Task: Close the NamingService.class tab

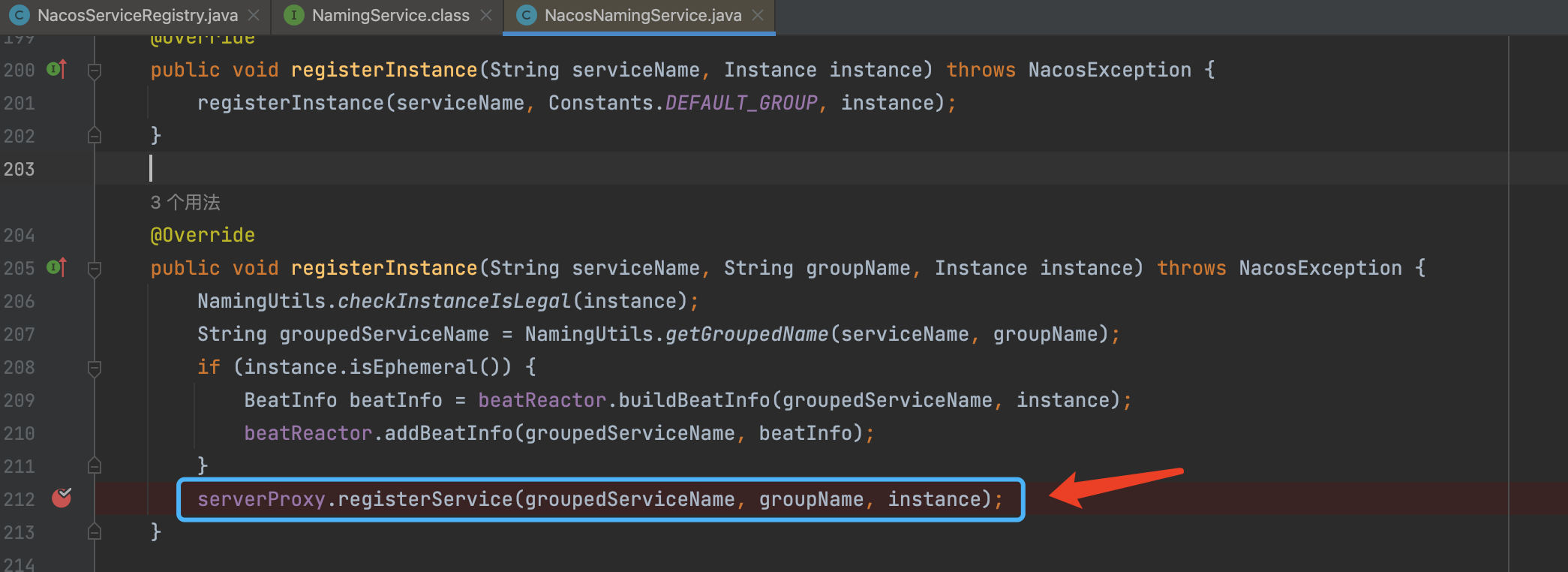Action: click(486, 15)
